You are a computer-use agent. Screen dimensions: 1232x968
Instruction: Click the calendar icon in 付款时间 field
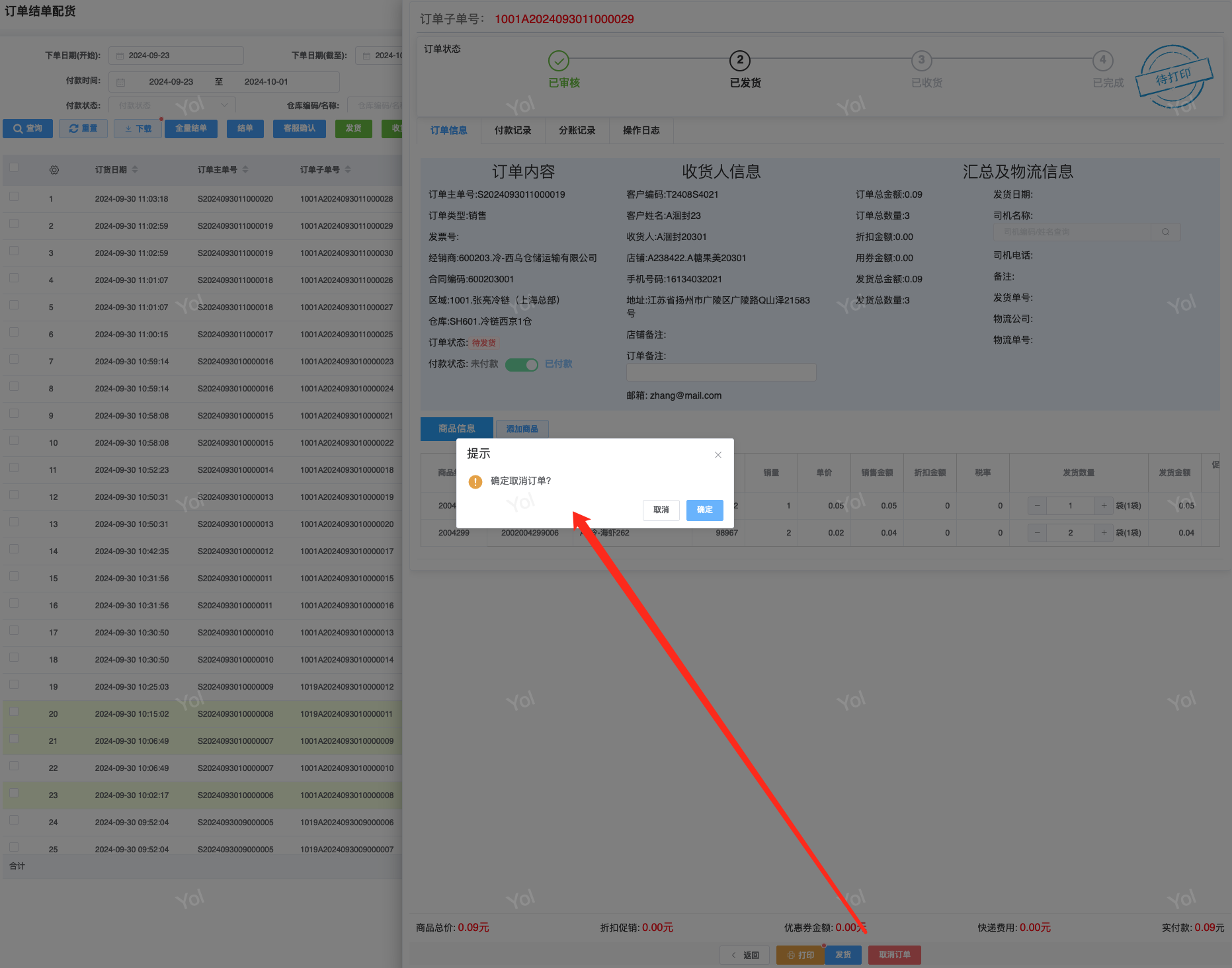tap(121, 82)
